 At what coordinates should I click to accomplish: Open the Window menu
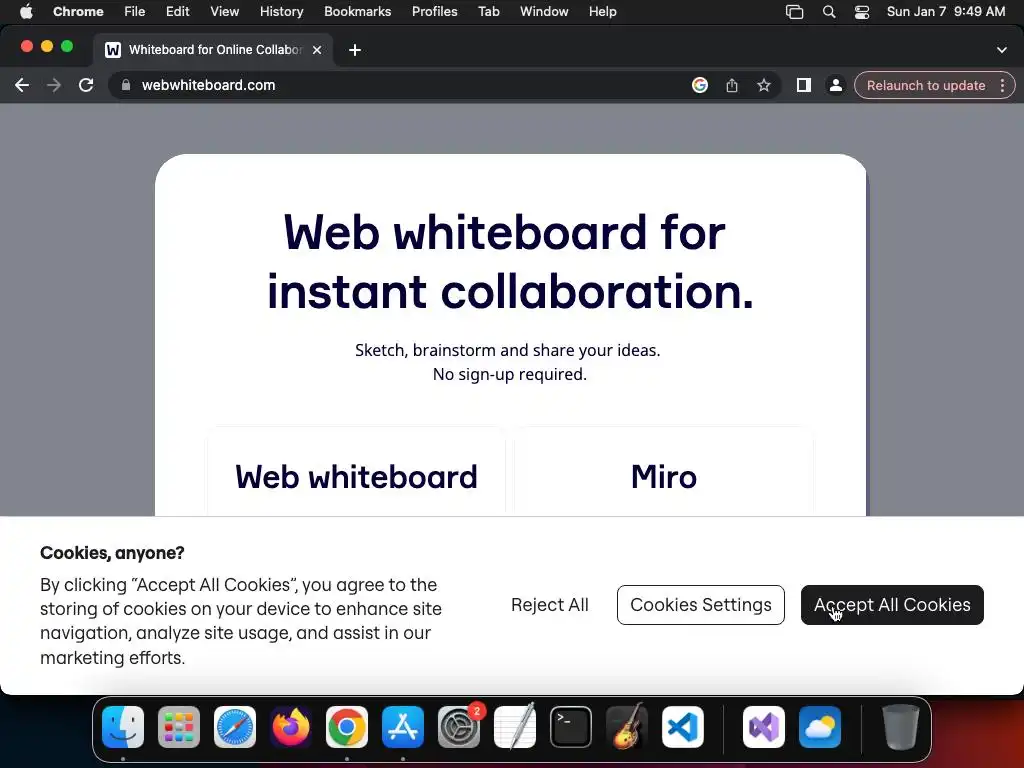(x=544, y=12)
